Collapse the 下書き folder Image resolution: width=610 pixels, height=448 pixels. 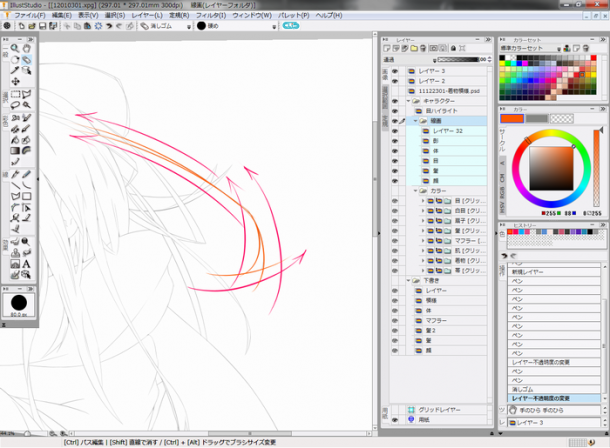coord(408,280)
